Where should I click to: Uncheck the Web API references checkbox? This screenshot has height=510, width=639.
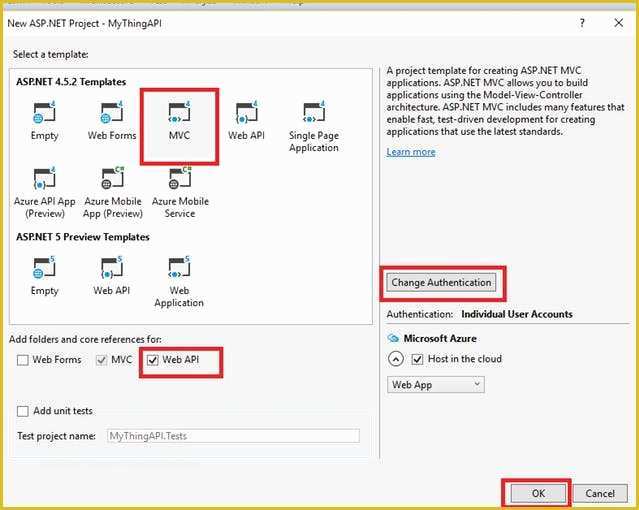point(153,360)
